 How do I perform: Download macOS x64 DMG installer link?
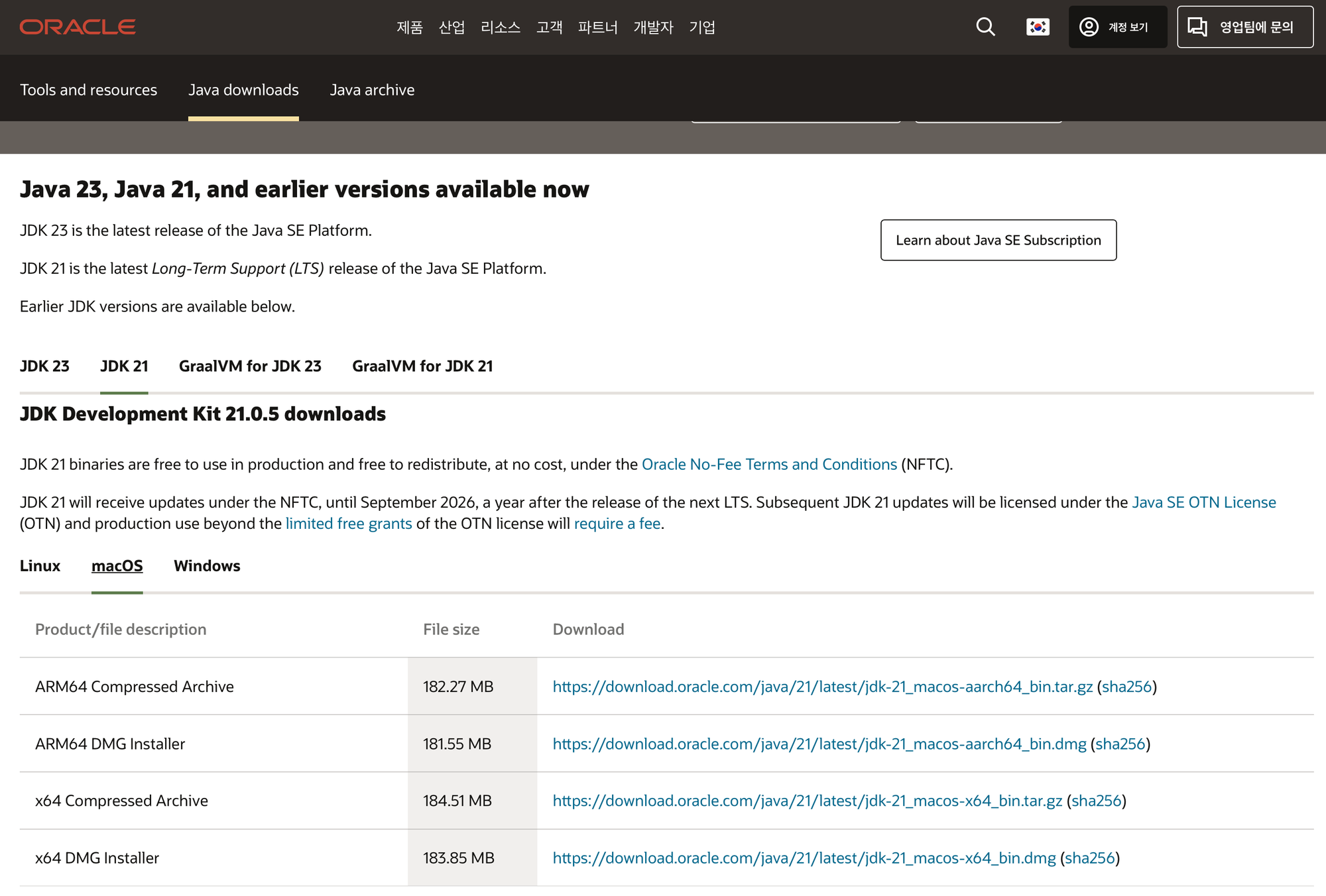point(804,858)
